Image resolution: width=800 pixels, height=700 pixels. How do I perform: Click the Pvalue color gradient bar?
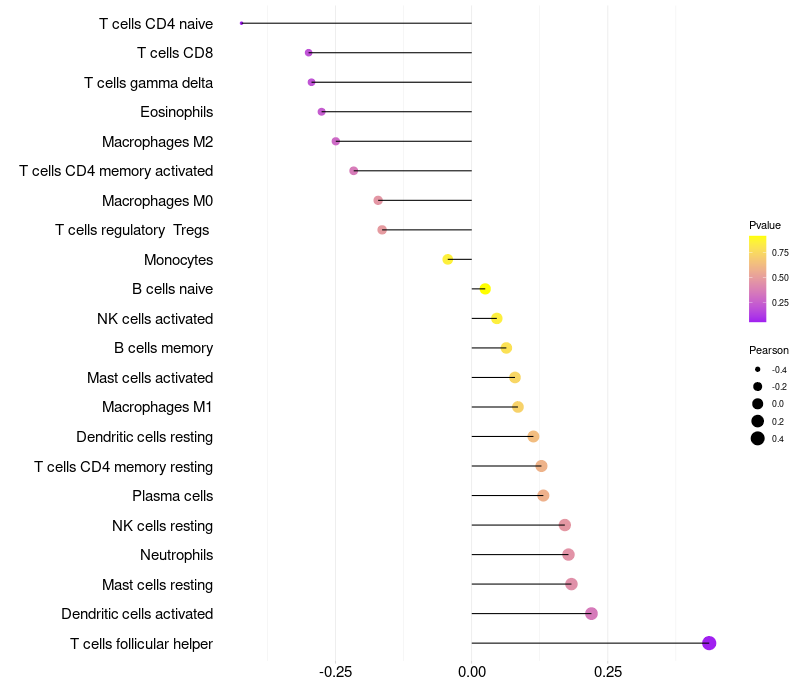[757, 279]
